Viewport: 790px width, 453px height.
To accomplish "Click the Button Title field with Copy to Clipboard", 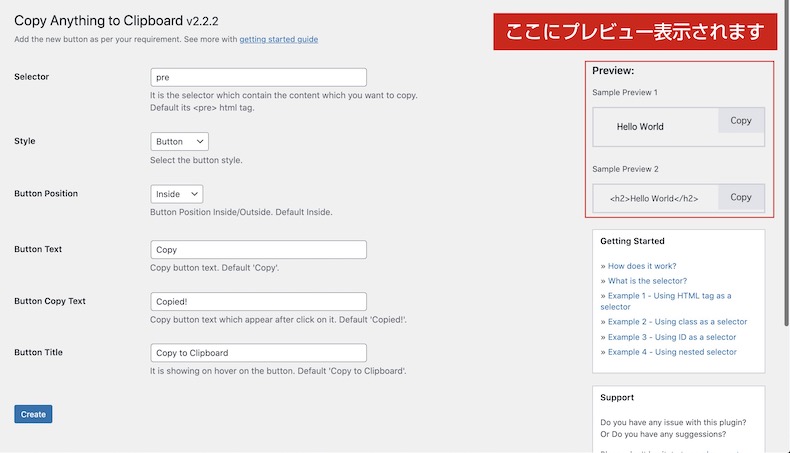I will click(x=258, y=353).
